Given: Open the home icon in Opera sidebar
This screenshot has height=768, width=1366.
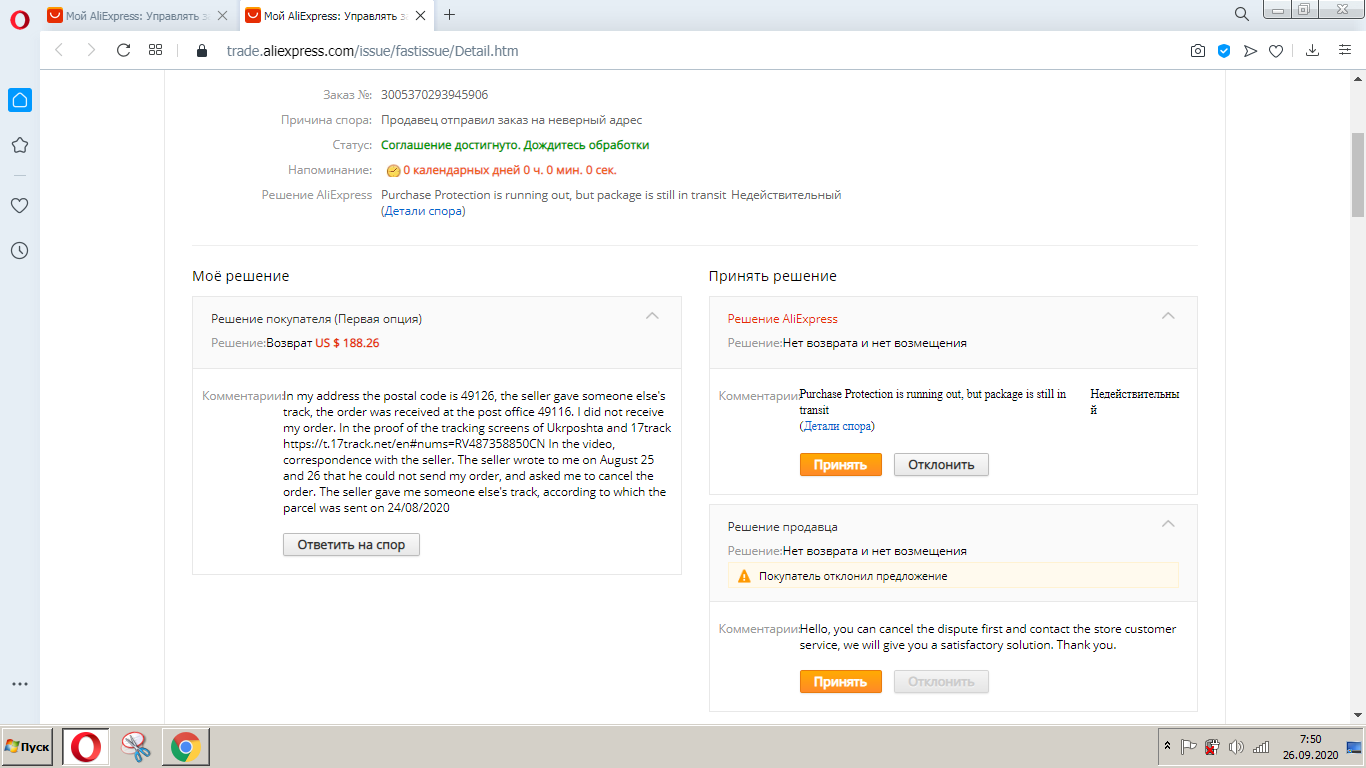Looking at the screenshot, I should pyautogui.click(x=19, y=99).
